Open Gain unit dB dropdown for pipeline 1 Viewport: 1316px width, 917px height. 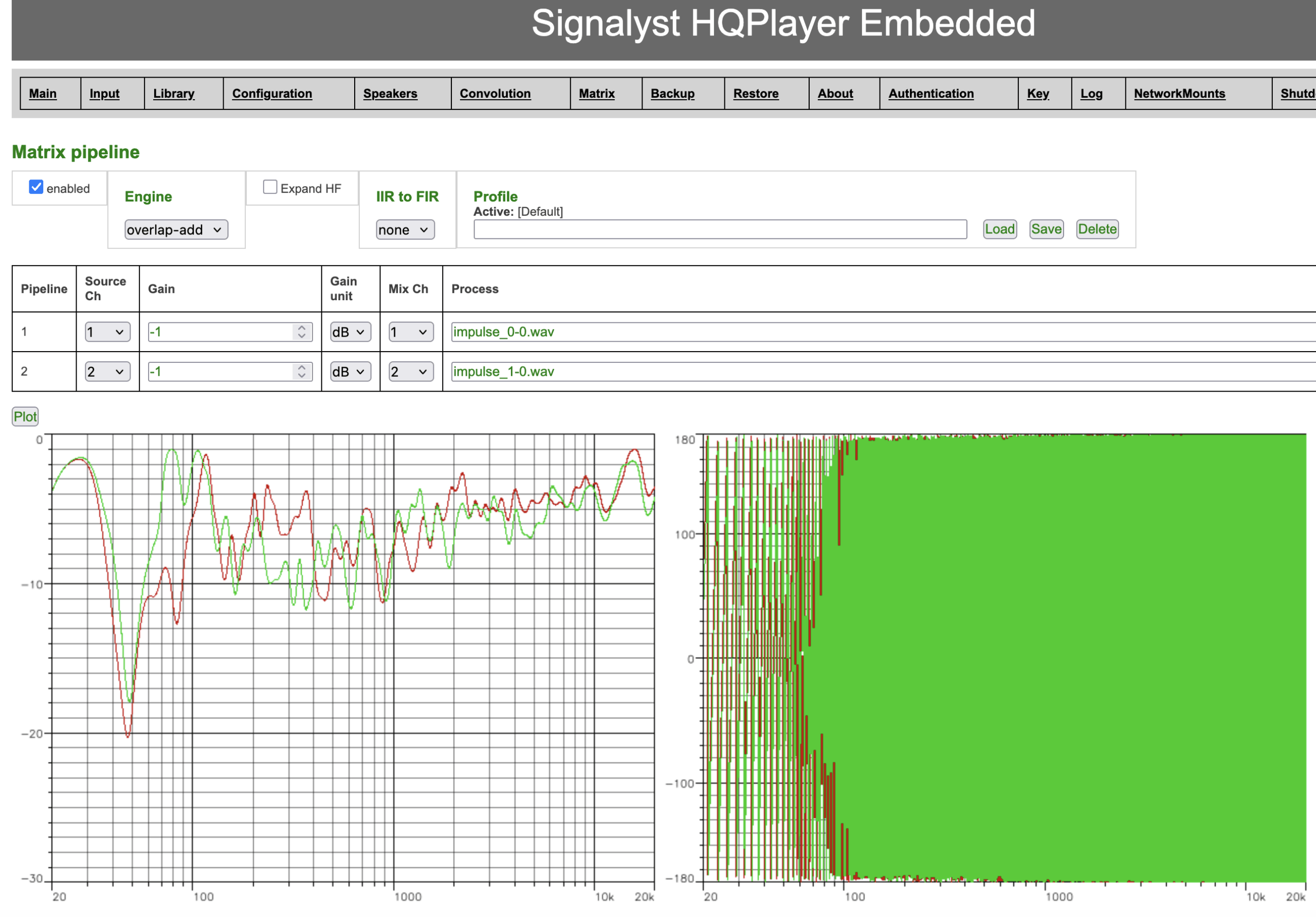(350, 332)
